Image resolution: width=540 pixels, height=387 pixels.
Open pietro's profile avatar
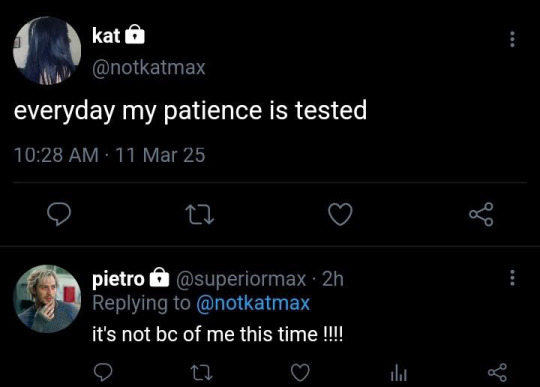click(x=47, y=299)
